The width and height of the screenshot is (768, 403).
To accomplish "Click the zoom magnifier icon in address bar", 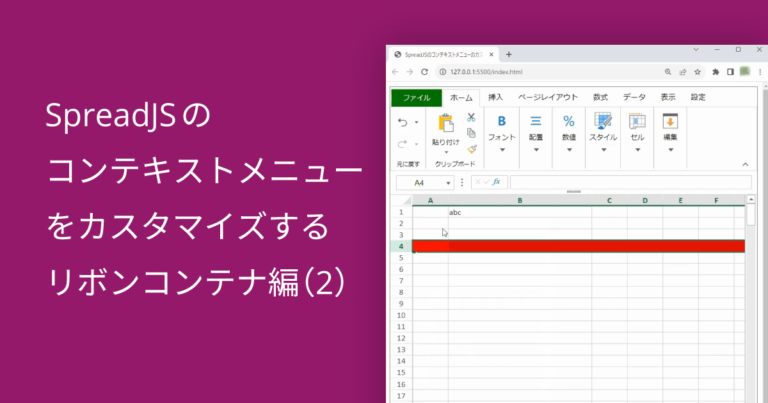I will (668, 72).
